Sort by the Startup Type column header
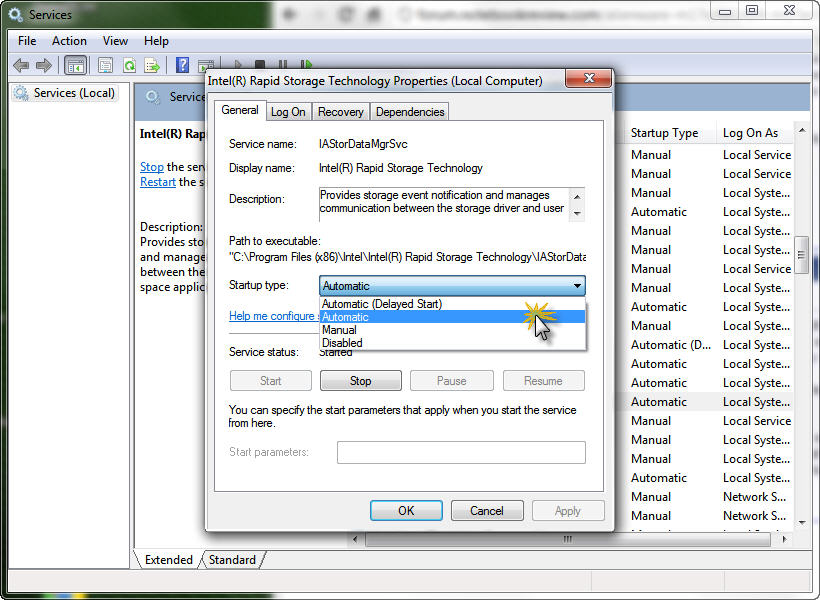 click(x=664, y=133)
